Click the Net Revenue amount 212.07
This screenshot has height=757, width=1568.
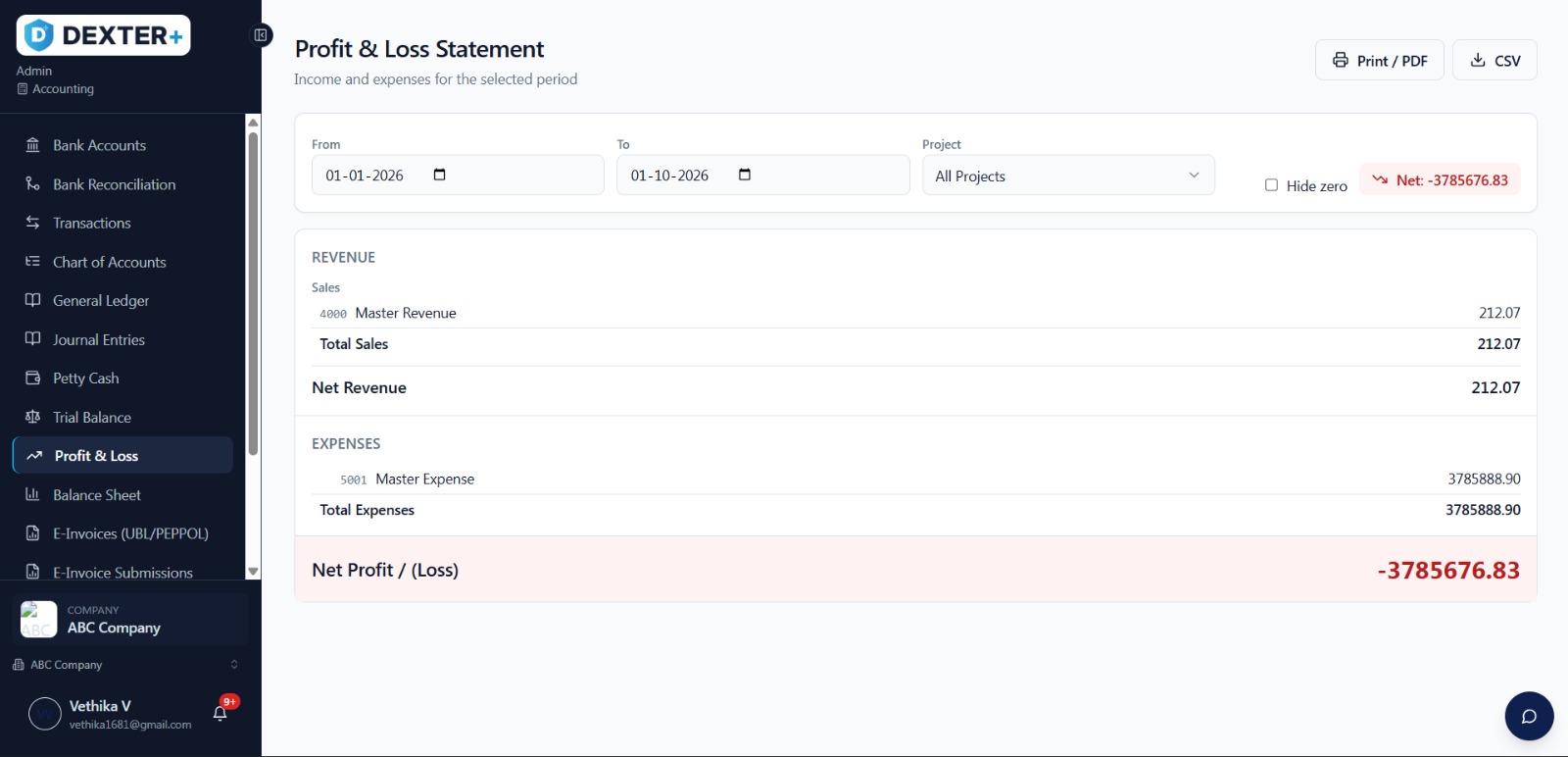[1495, 387]
